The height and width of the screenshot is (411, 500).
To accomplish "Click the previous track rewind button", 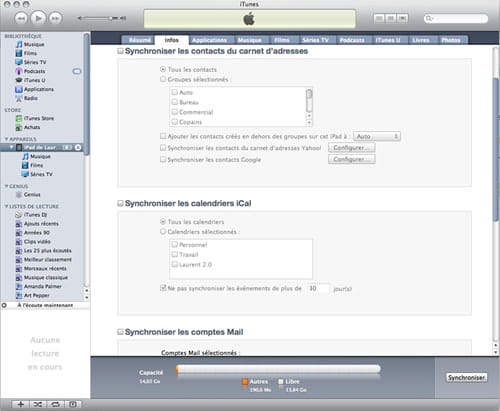I will pyautogui.click(x=21, y=18).
